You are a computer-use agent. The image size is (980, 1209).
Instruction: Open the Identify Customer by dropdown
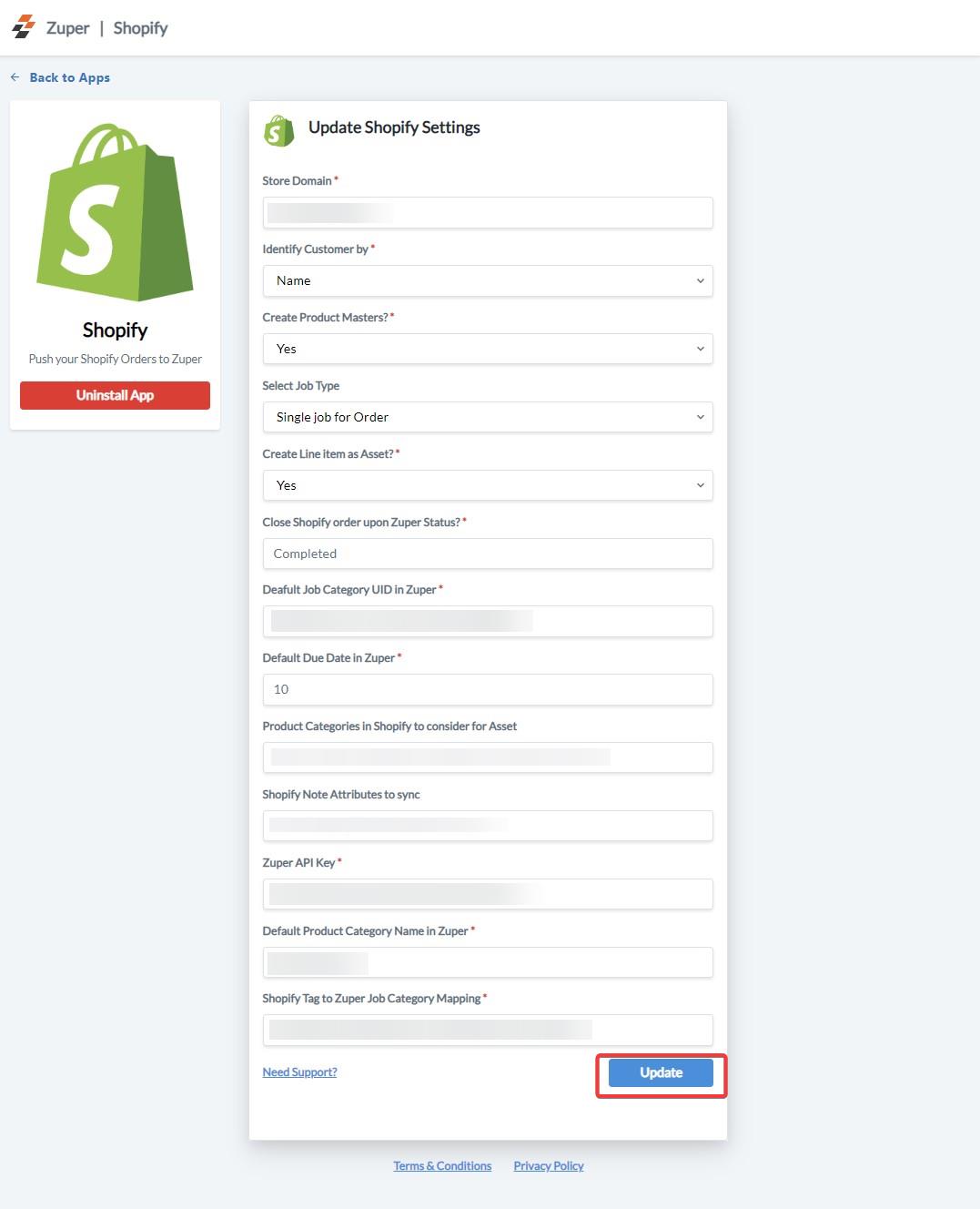pos(488,280)
